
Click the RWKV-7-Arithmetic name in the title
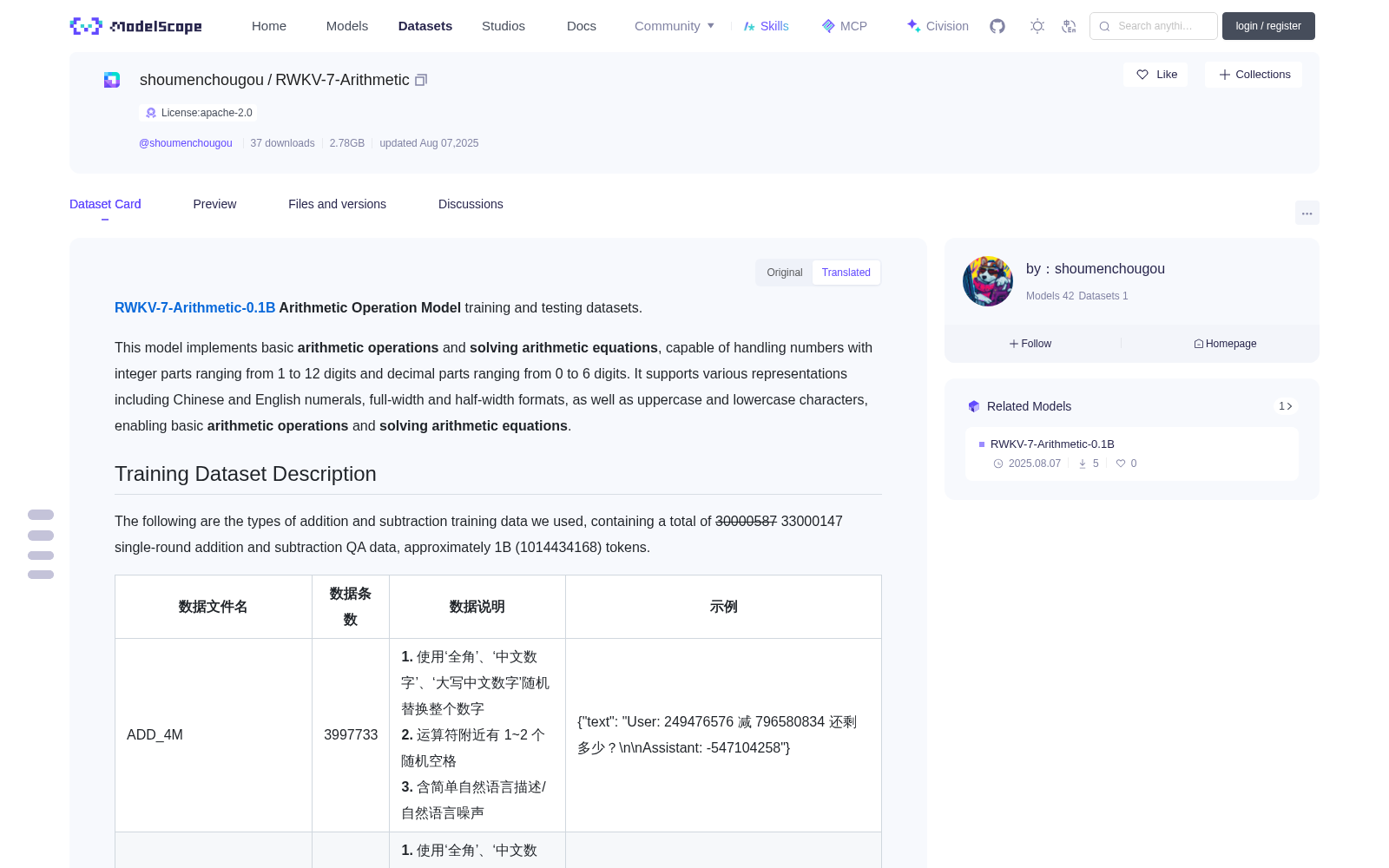click(342, 80)
